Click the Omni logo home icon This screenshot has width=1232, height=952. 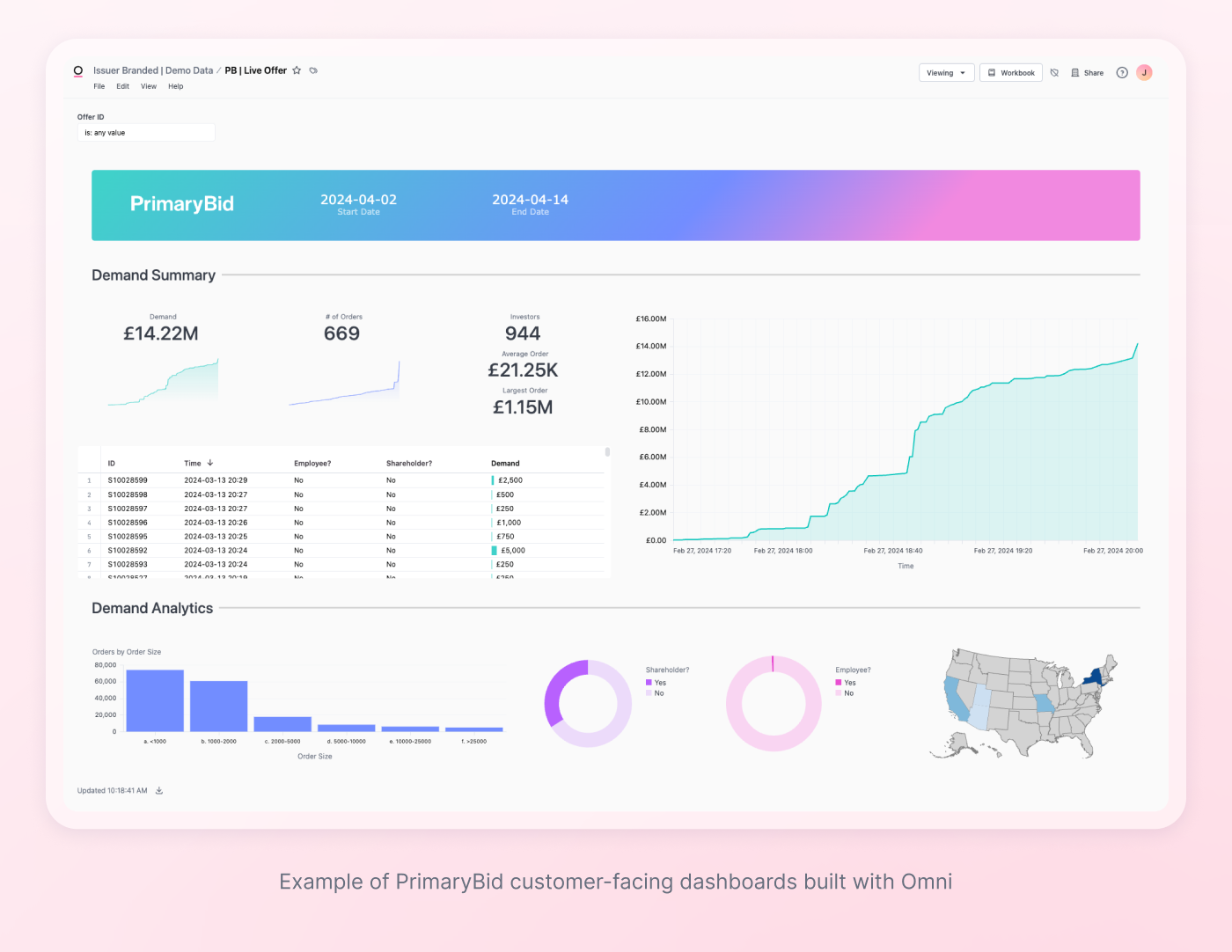pos(78,71)
